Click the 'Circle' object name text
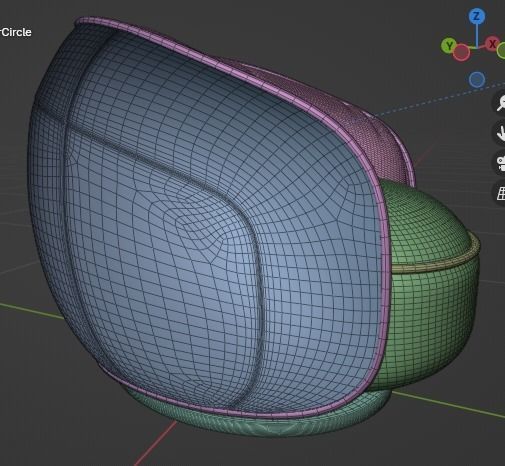The image size is (505, 466). pyautogui.click(x=15, y=32)
